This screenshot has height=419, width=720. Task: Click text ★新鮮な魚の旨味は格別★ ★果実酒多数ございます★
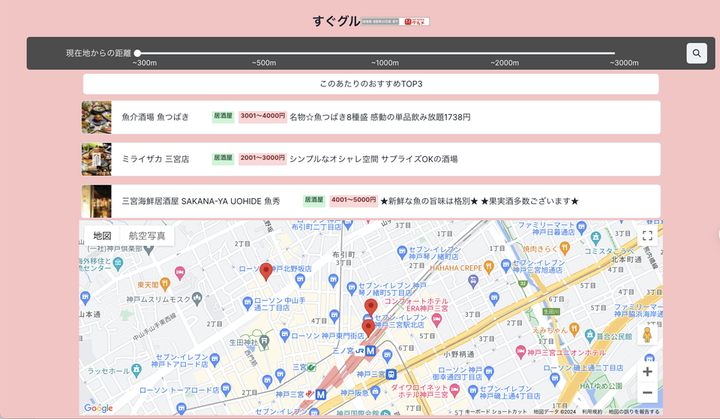point(479,201)
